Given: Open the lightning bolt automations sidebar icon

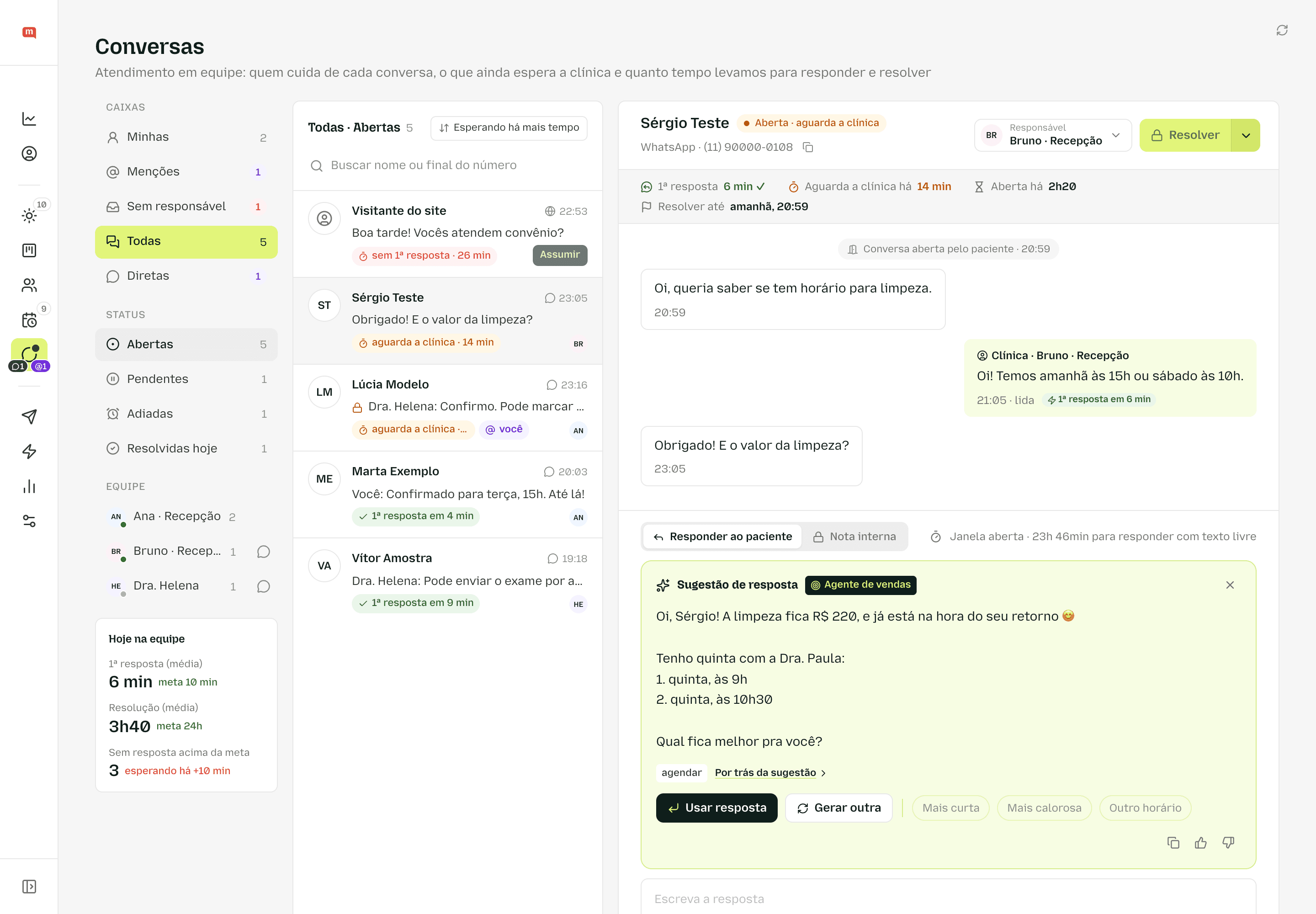Looking at the screenshot, I should click(x=29, y=451).
